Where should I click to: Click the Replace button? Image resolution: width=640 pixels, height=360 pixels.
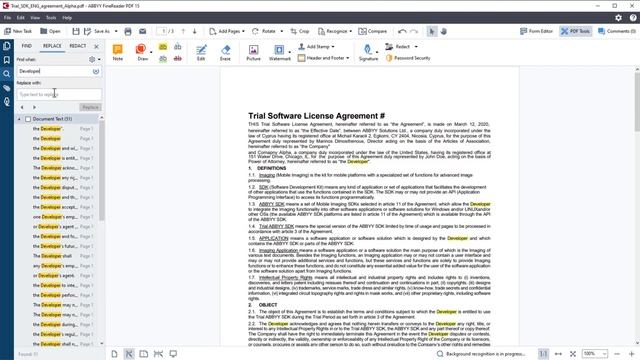(x=90, y=107)
